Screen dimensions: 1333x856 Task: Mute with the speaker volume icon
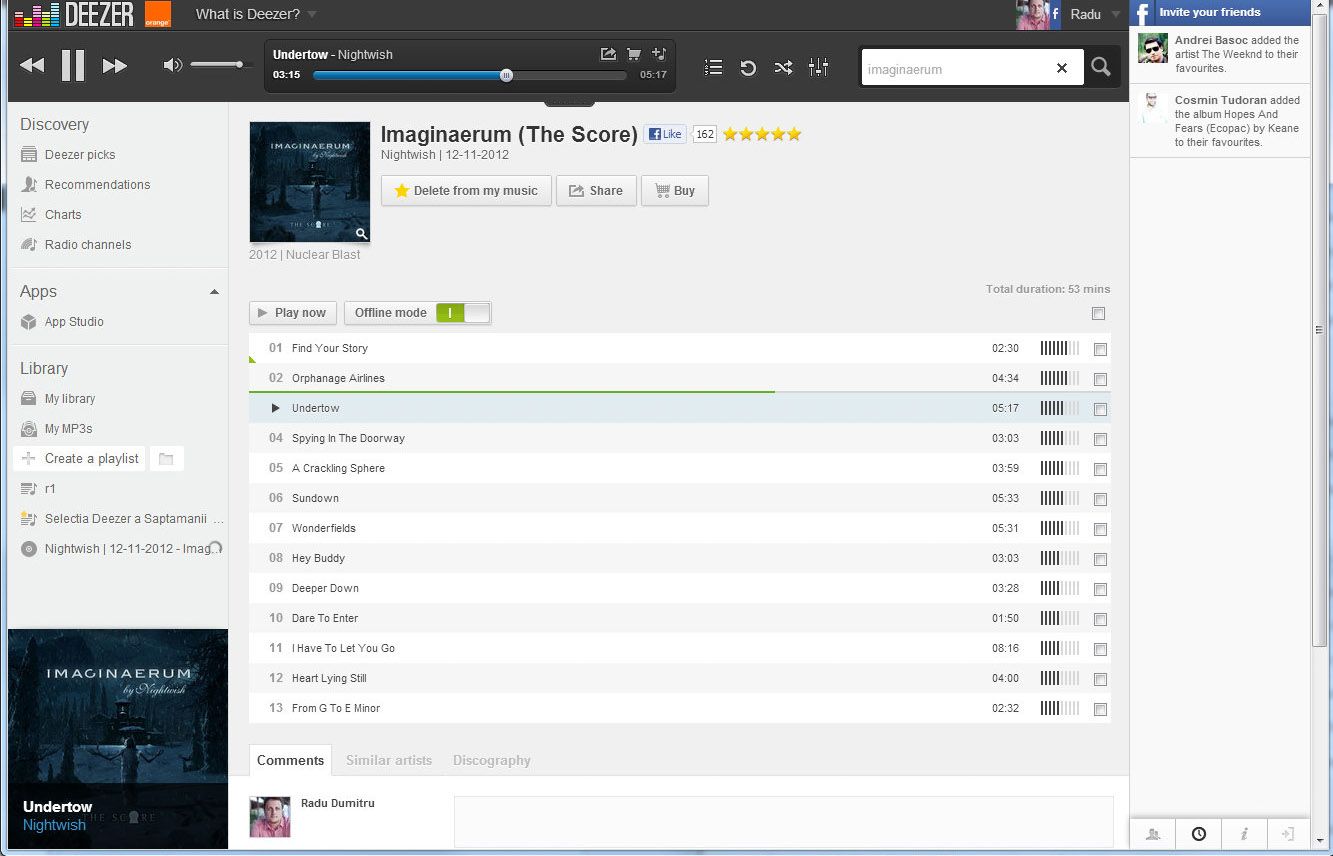(173, 65)
